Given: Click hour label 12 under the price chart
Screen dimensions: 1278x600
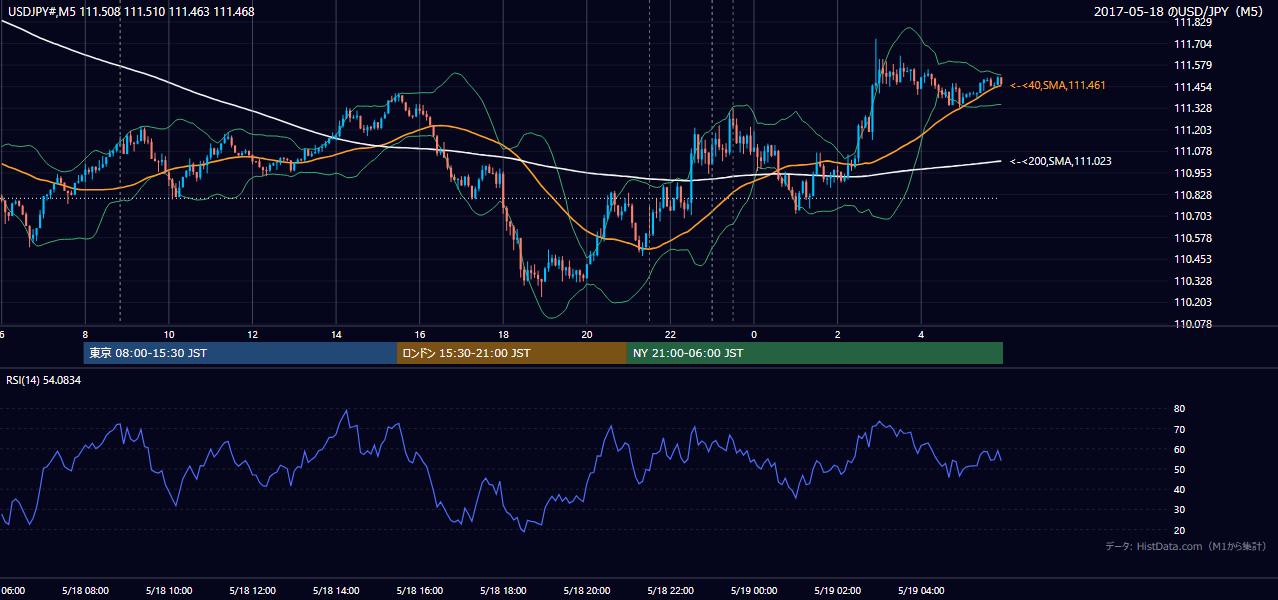Looking at the screenshot, I should click(x=252, y=334).
